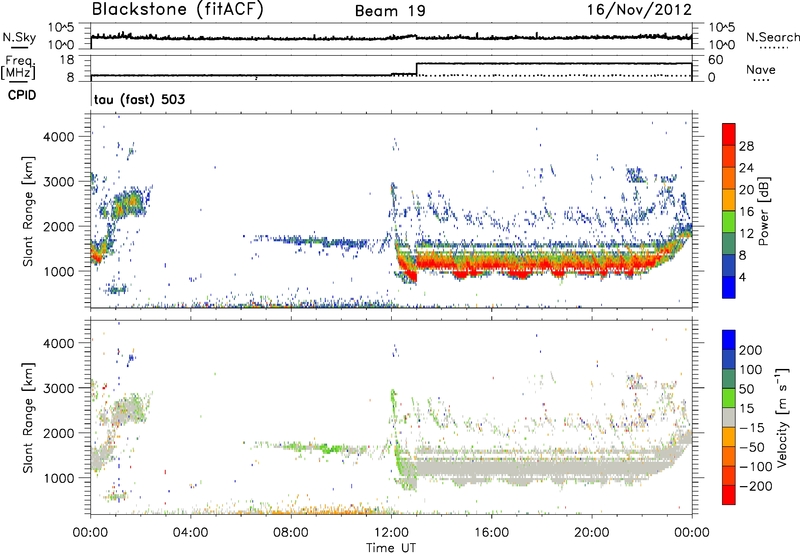
Task: Click the 'Velocity [m s-1]' color bar label
Action: coord(782,417)
